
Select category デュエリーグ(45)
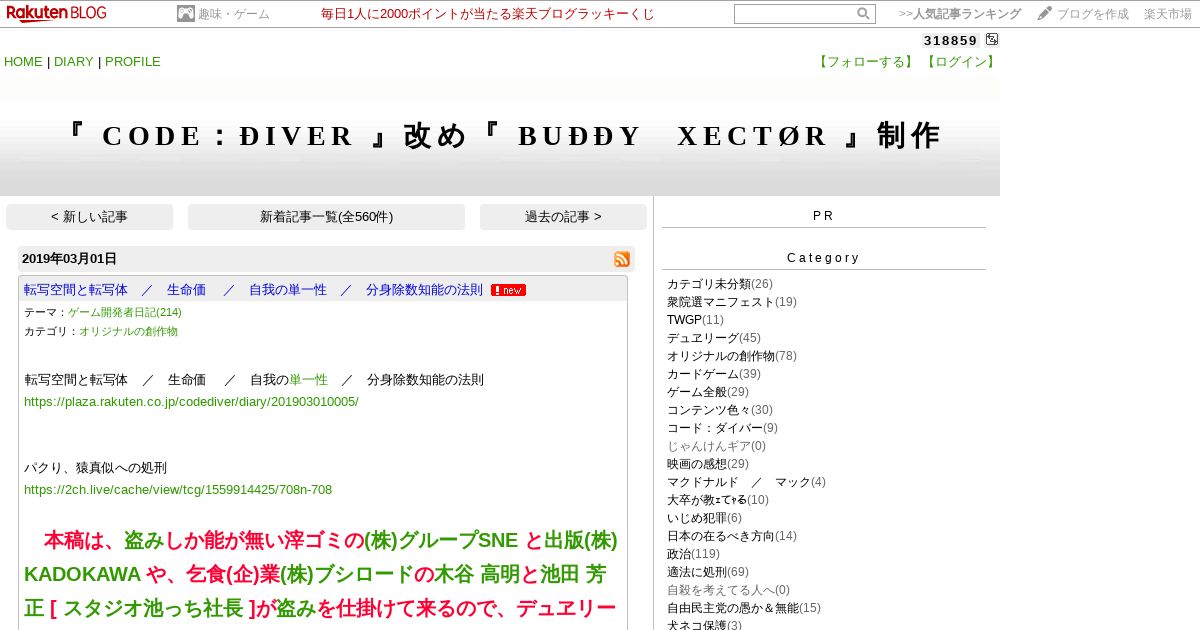coord(714,338)
